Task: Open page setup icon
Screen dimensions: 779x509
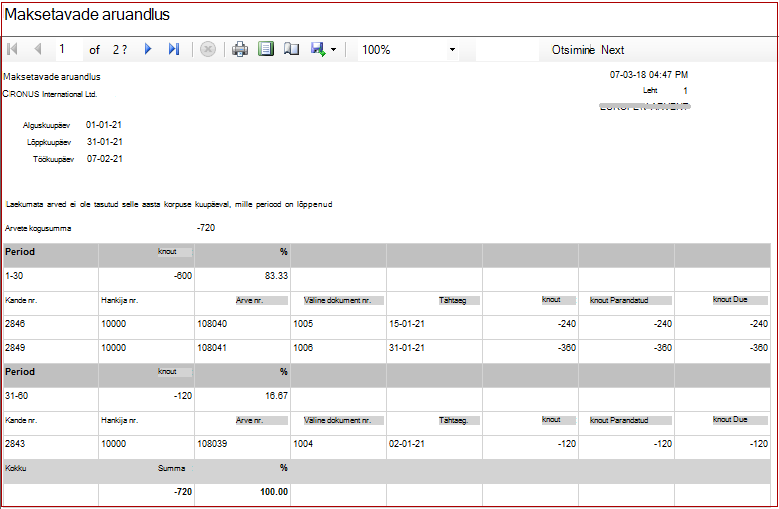Action: coord(292,49)
